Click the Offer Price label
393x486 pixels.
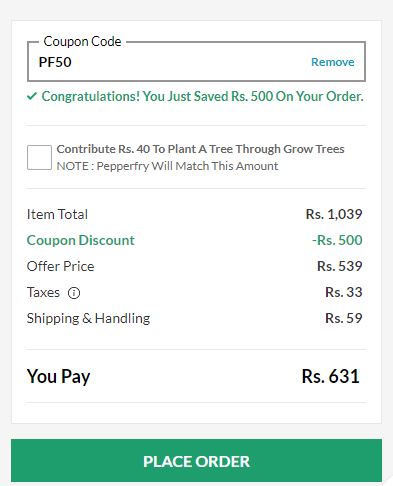[61, 266]
